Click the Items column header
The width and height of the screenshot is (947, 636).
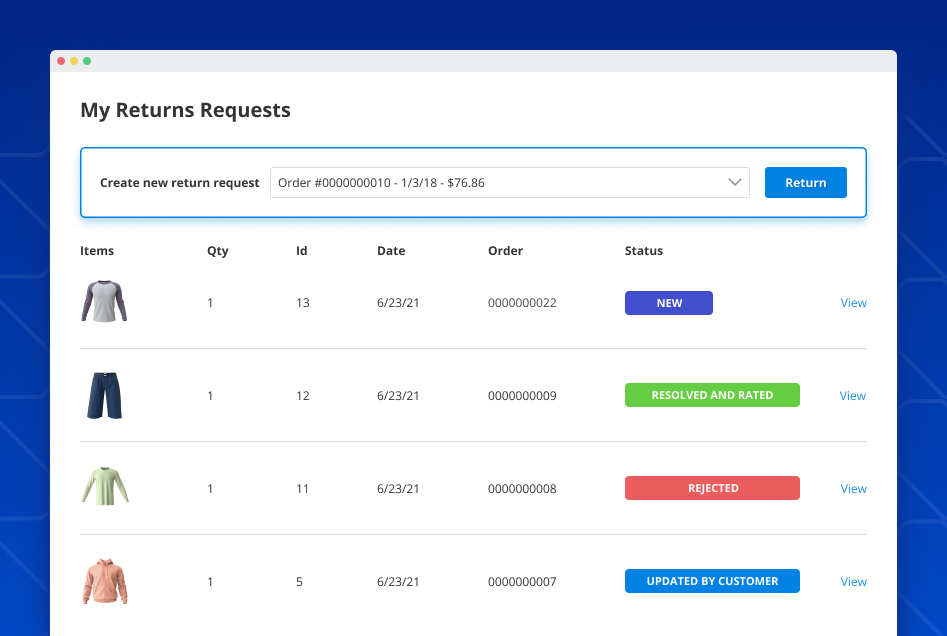(x=97, y=250)
